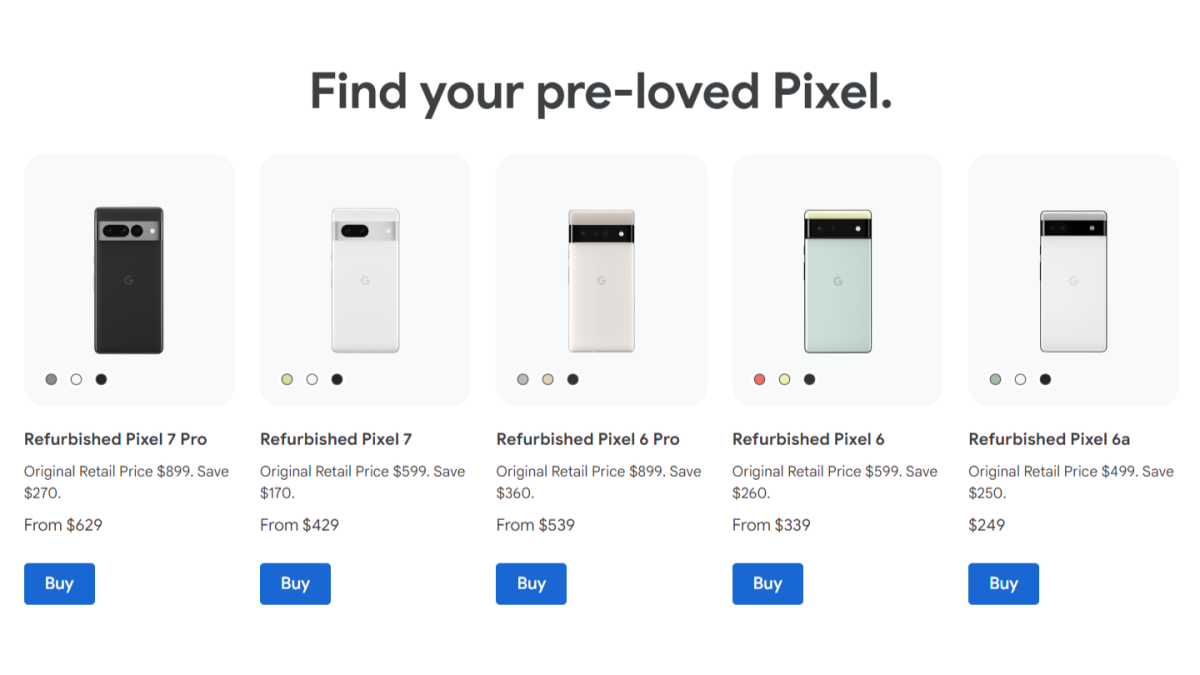Click Buy for the Refurbished Pixel 7
The image size is (1200, 675).
coord(295,583)
